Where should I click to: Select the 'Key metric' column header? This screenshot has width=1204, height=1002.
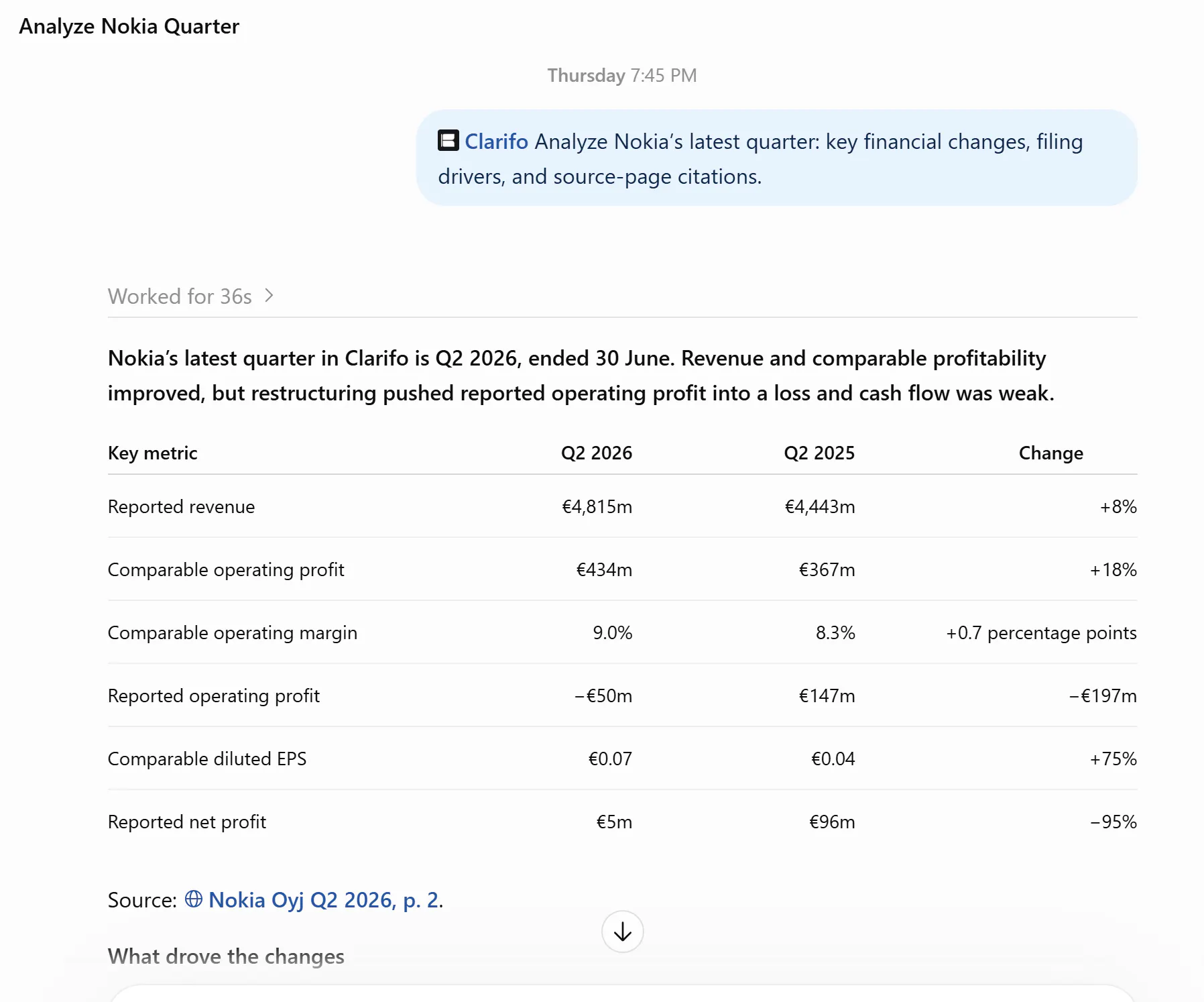click(x=153, y=453)
